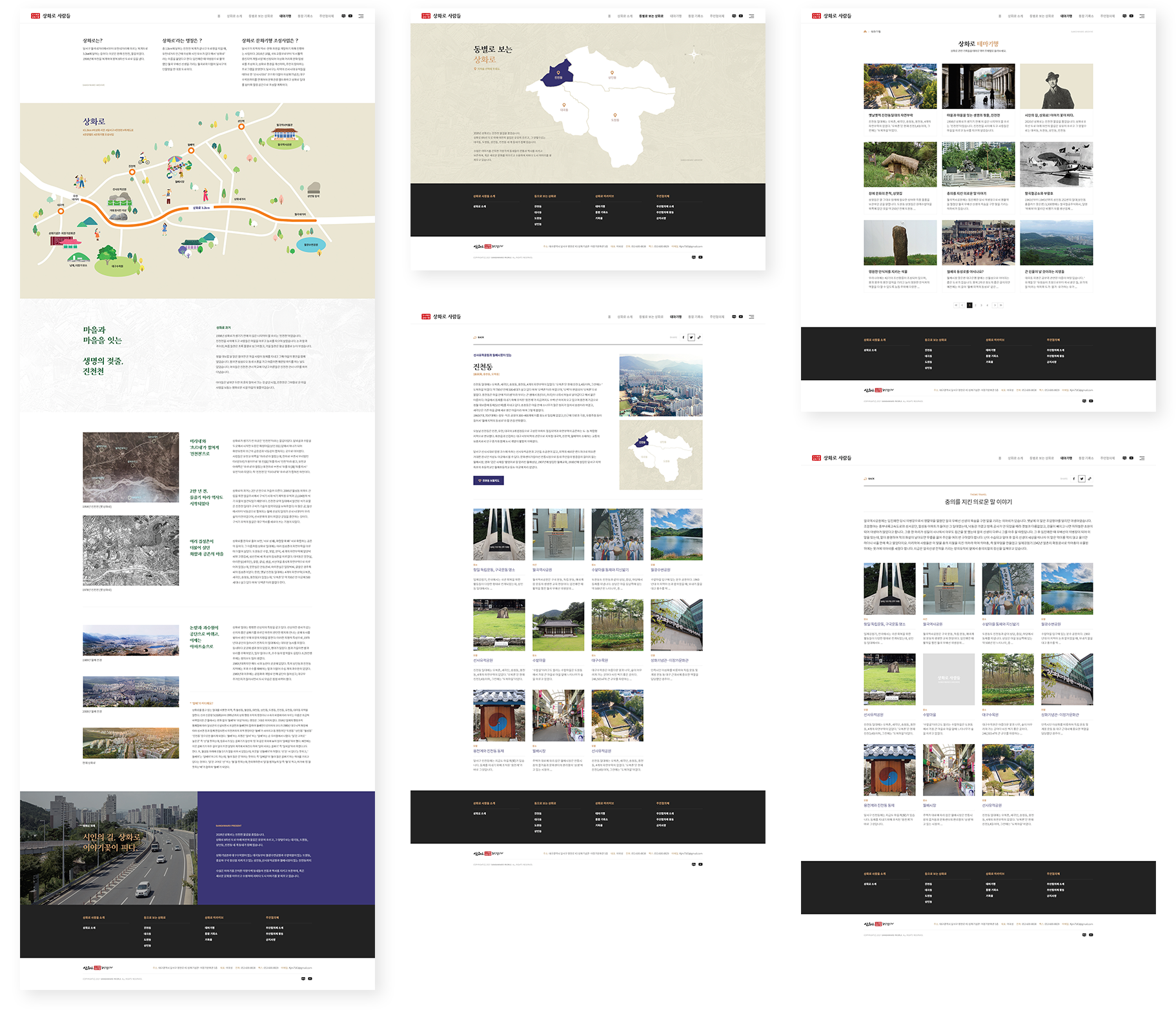This screenshot has height=1010, width=1176.
Task: Click highway photo banner on left home page
Action: click(x=108, y=847)
